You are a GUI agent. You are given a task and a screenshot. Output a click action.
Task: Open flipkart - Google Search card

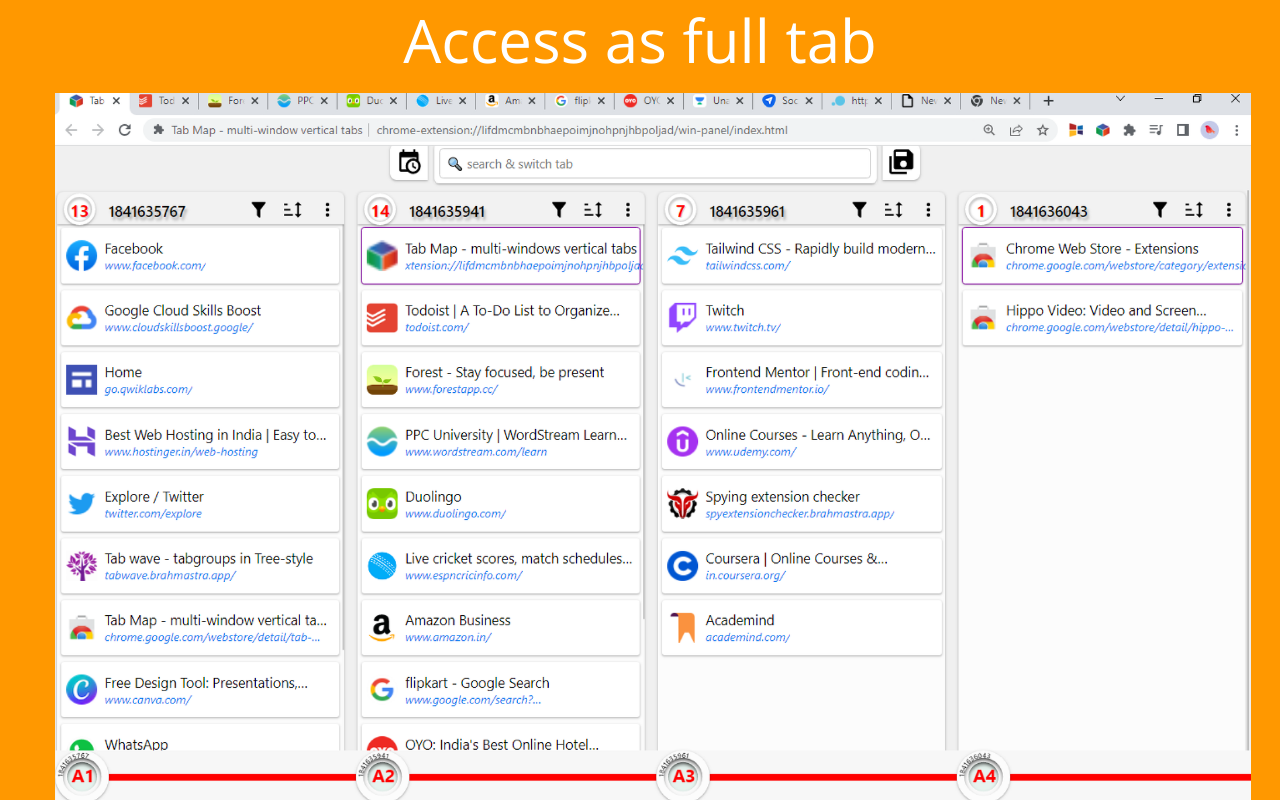[501, 690]
